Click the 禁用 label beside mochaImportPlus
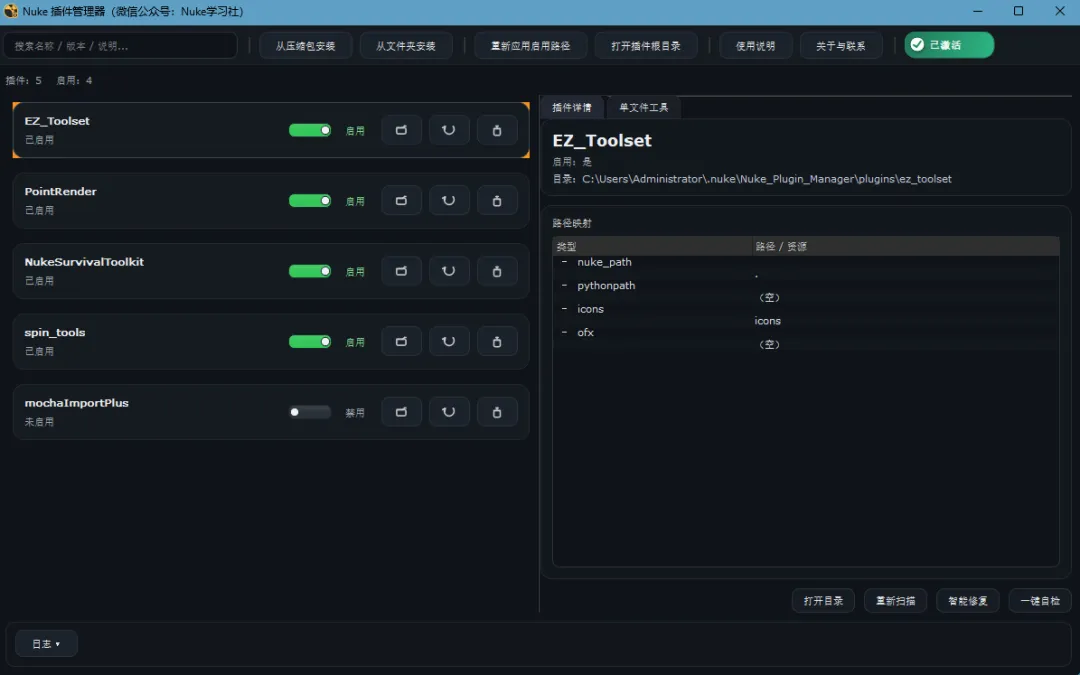The height and width of the screenshot is (675, 1080). click(x=355, y=413)
